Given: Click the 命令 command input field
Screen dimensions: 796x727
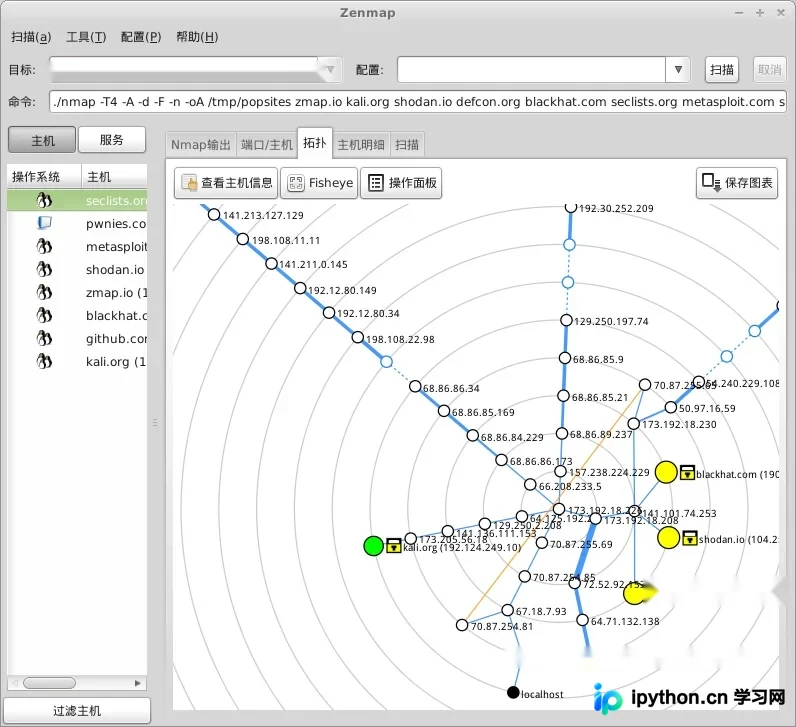Looking at the screenshot, I should click(x=418, y=102).
